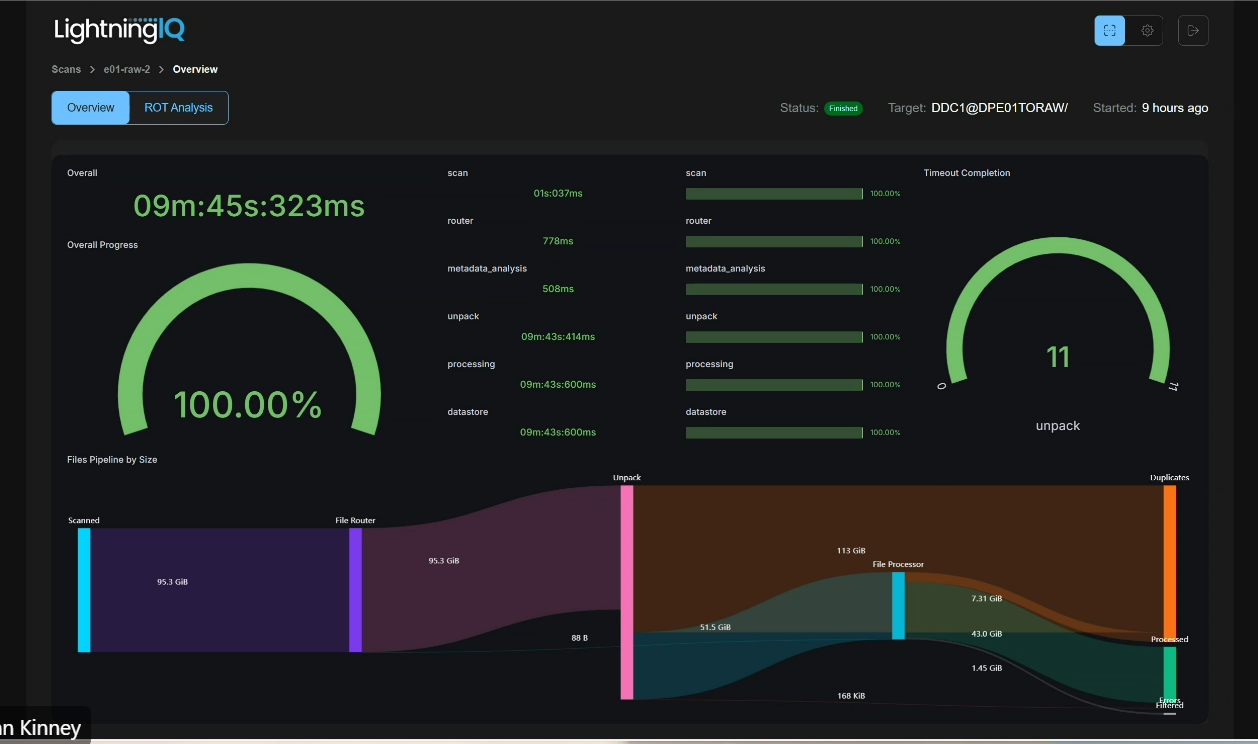
Task: Select the cyan Scanned node in pipeline
Action: tap(84, 590)
